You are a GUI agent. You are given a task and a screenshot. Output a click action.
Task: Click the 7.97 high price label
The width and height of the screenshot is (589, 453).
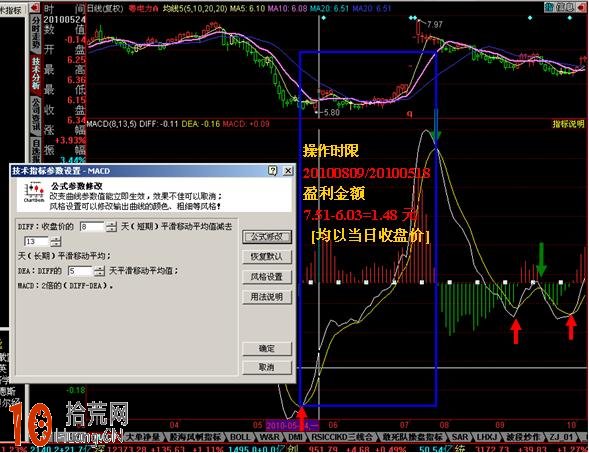point(435,24)
